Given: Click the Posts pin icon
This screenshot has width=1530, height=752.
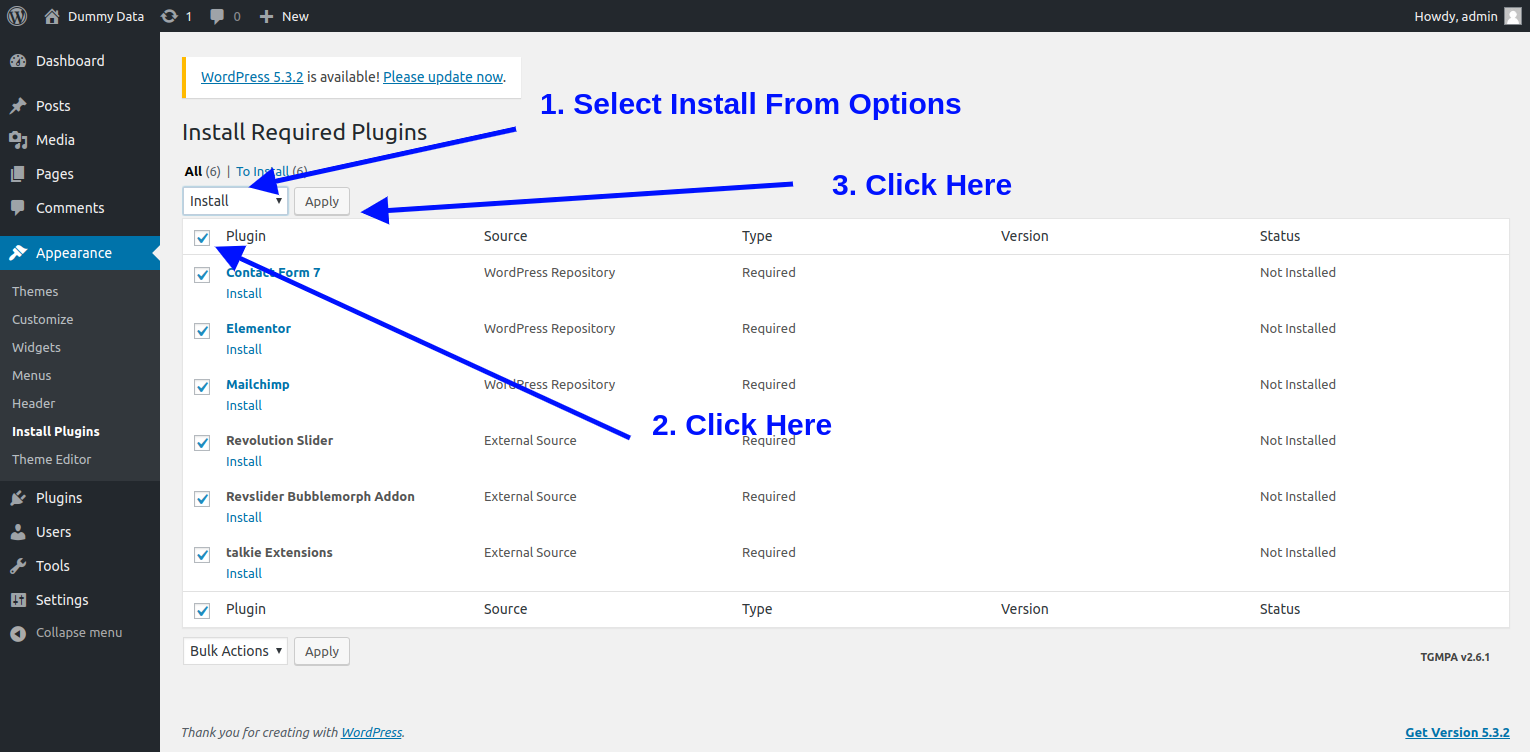Looking at the screenshot, I should click(18, 106).
